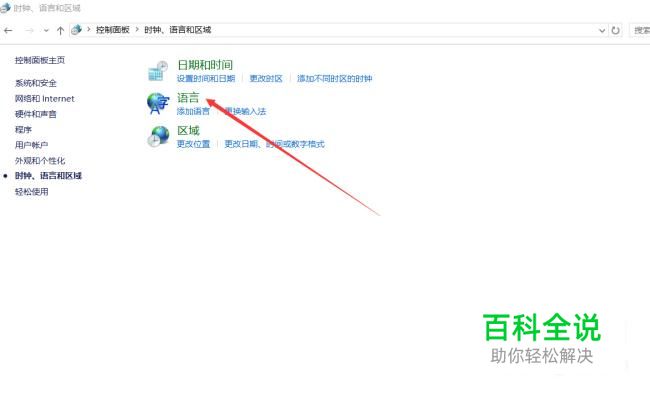Select 时钟、语言和区域 breadcrumb in address bar

178,30
